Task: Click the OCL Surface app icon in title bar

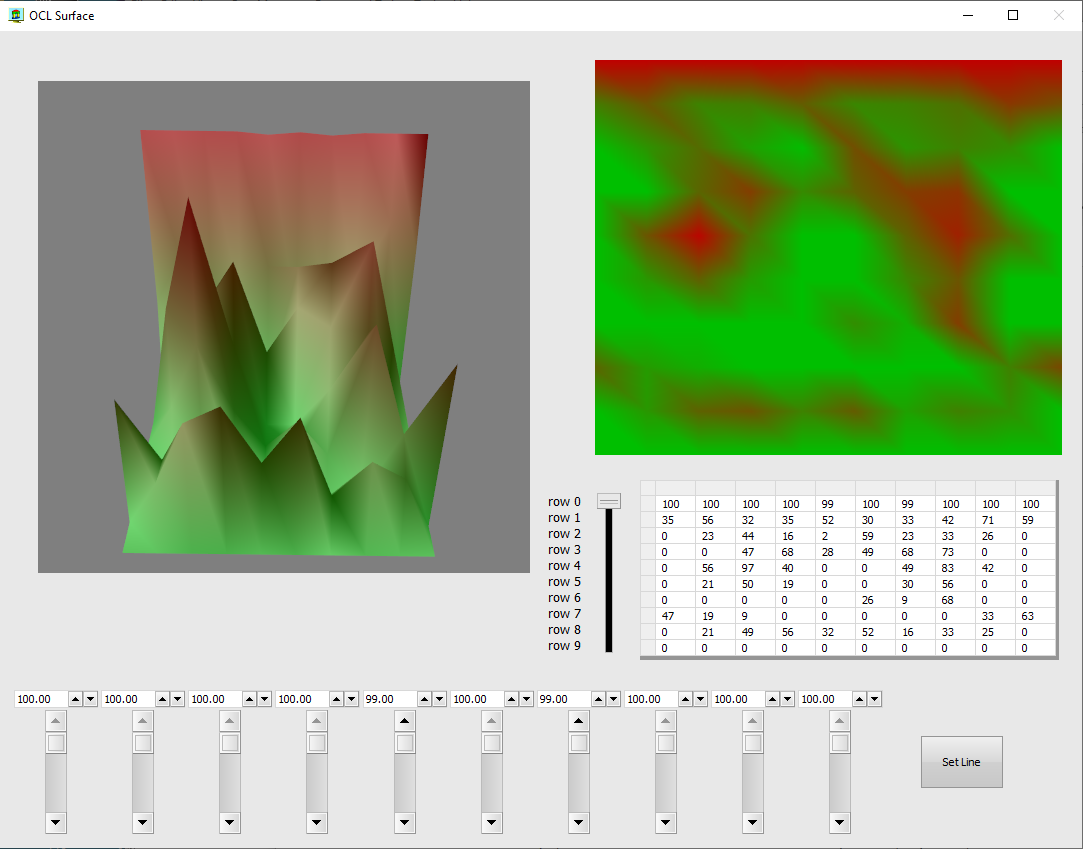Action: (16, 15)
